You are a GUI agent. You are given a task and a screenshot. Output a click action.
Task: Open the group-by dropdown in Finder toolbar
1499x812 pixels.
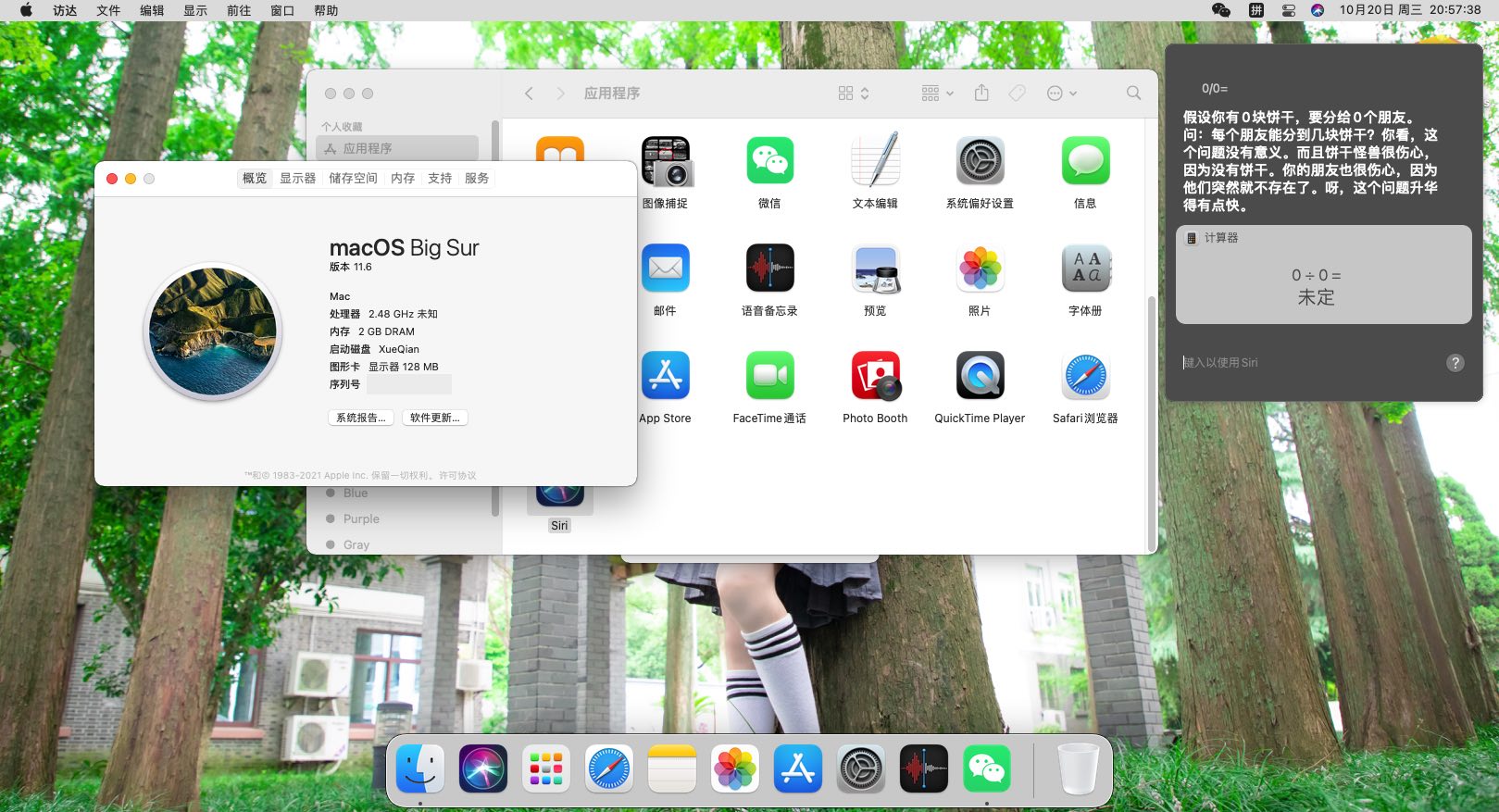(937, 94)
